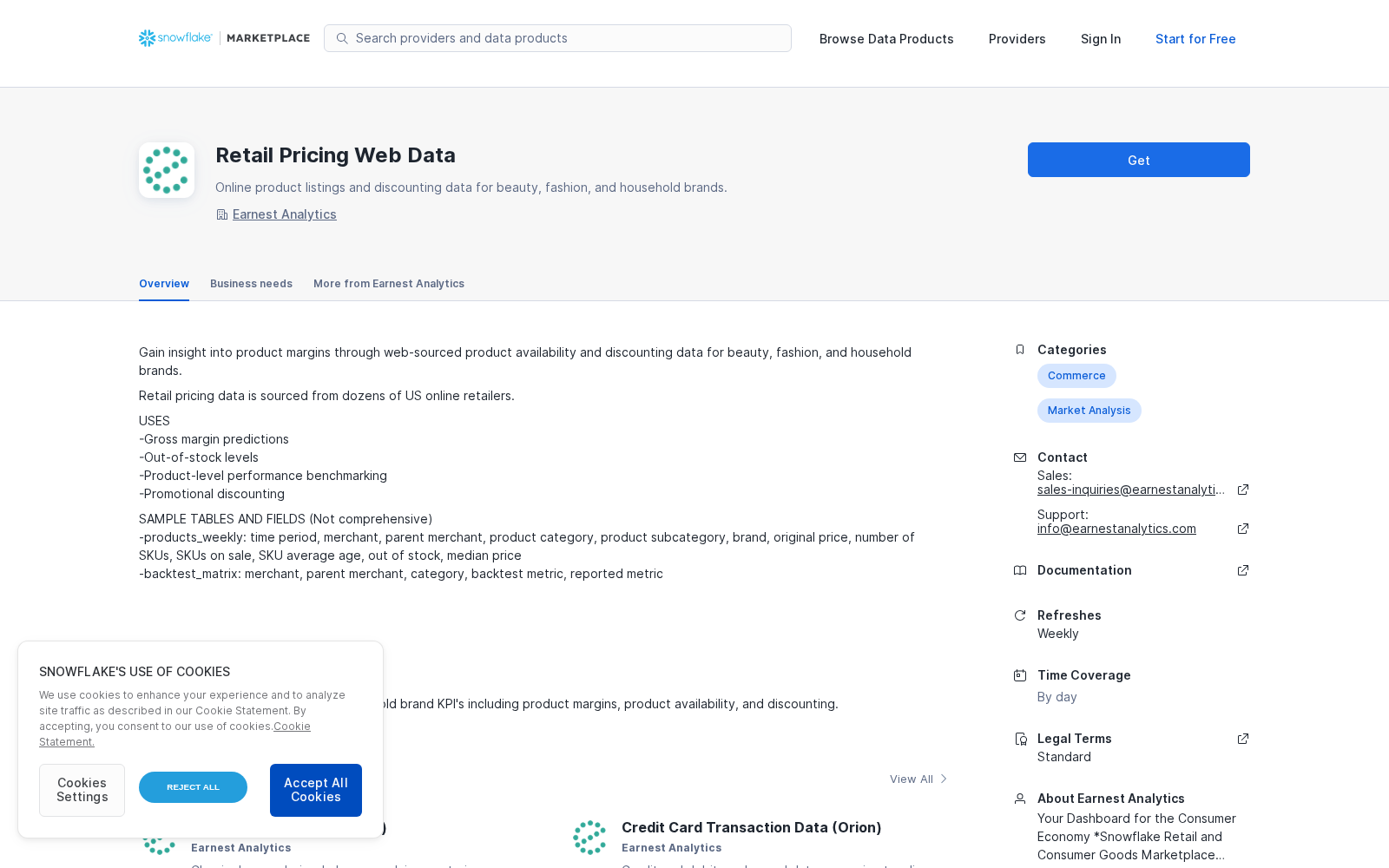Click the Time Coverage calendar icon
This screenshot has width=1389, height=868.
click(1020, 675)
